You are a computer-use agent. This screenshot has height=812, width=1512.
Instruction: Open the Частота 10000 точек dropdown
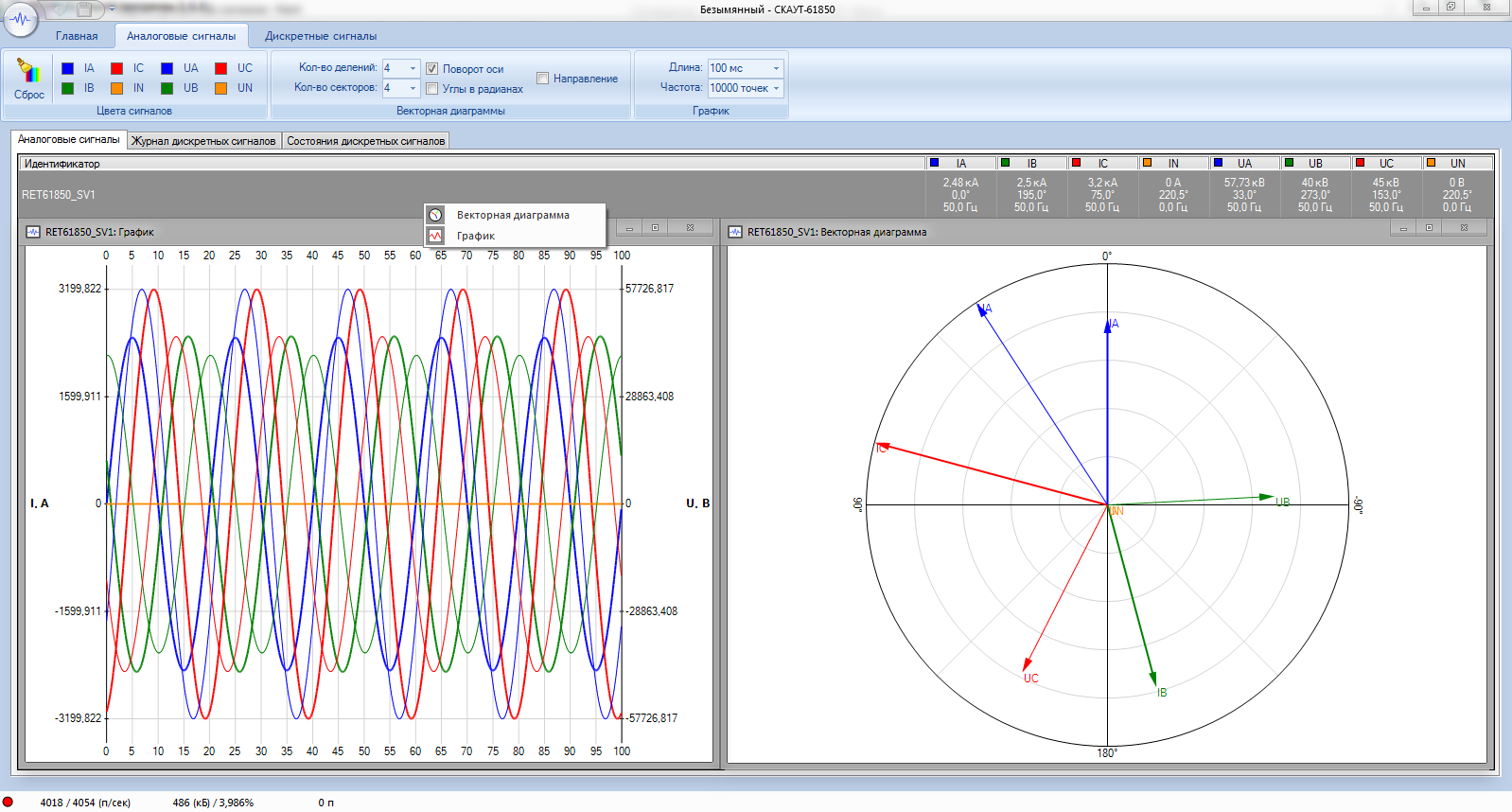pyautogui.click(x=776, y=88)
